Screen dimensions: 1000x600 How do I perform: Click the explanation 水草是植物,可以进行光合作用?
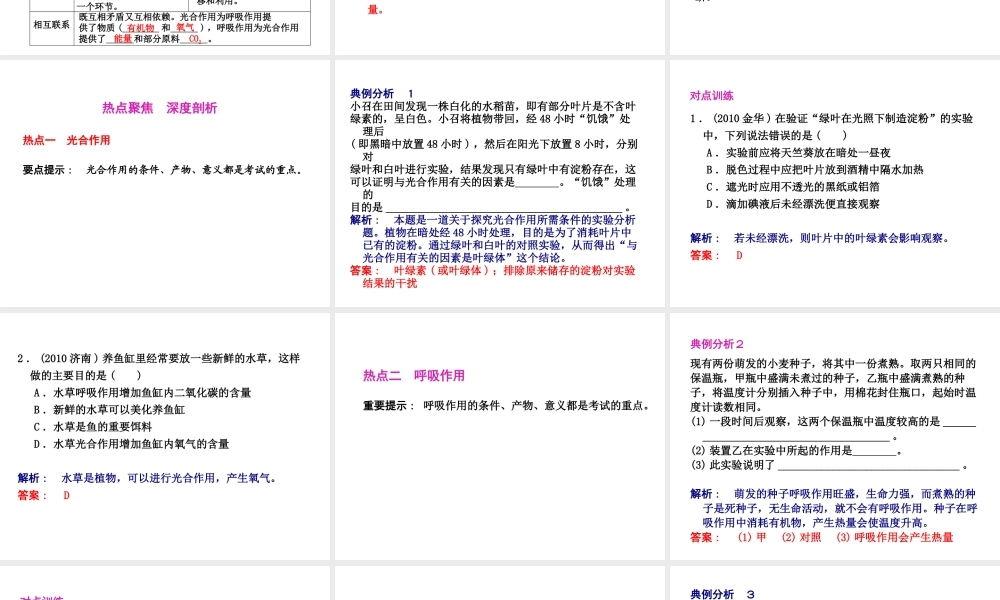pyautogui.click(x=169, y=478)
